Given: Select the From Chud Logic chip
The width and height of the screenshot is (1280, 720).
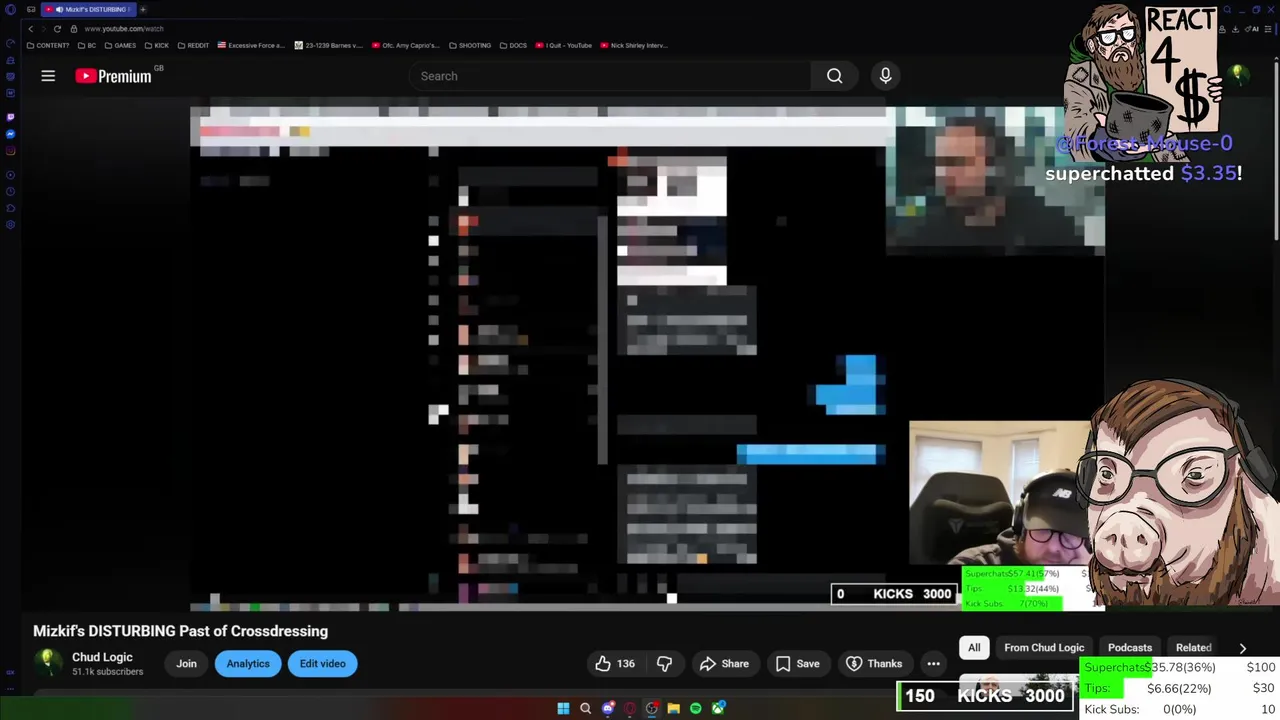Looking at the screenshot, I should pos(1044,648).
